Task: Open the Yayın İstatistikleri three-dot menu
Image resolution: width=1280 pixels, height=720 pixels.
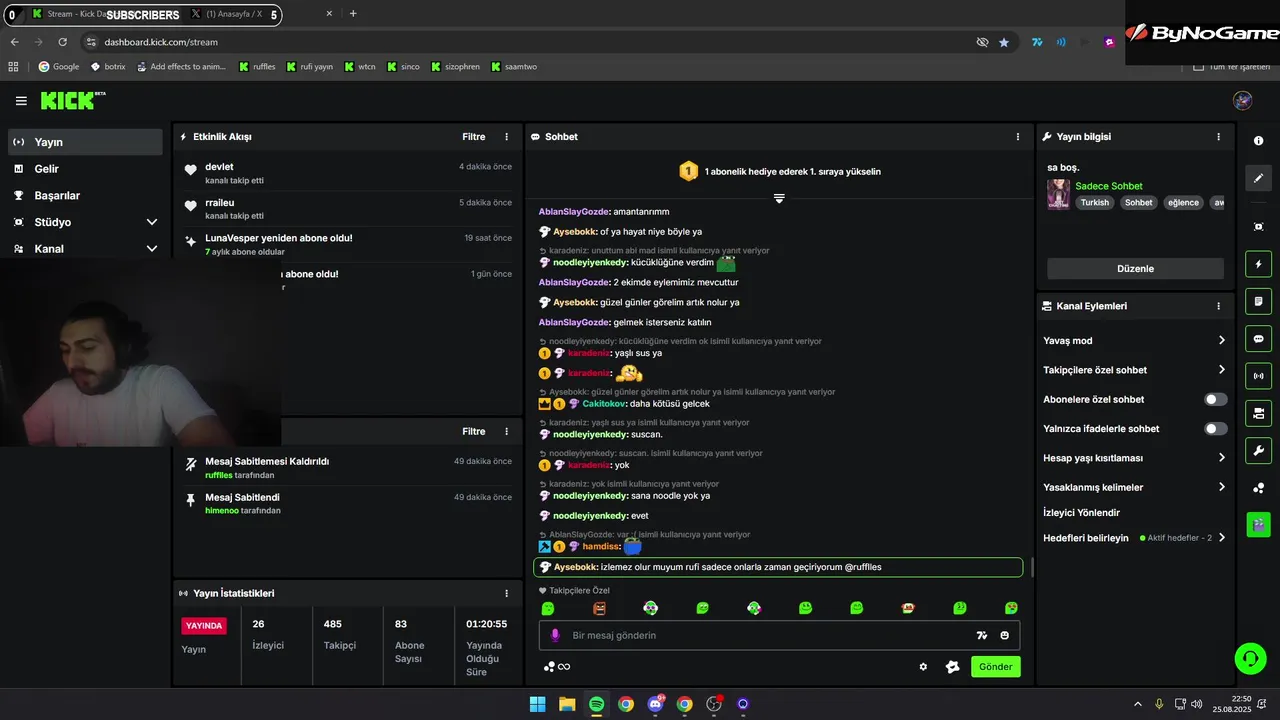Action: pyautogui.click(x=507, y=593)
